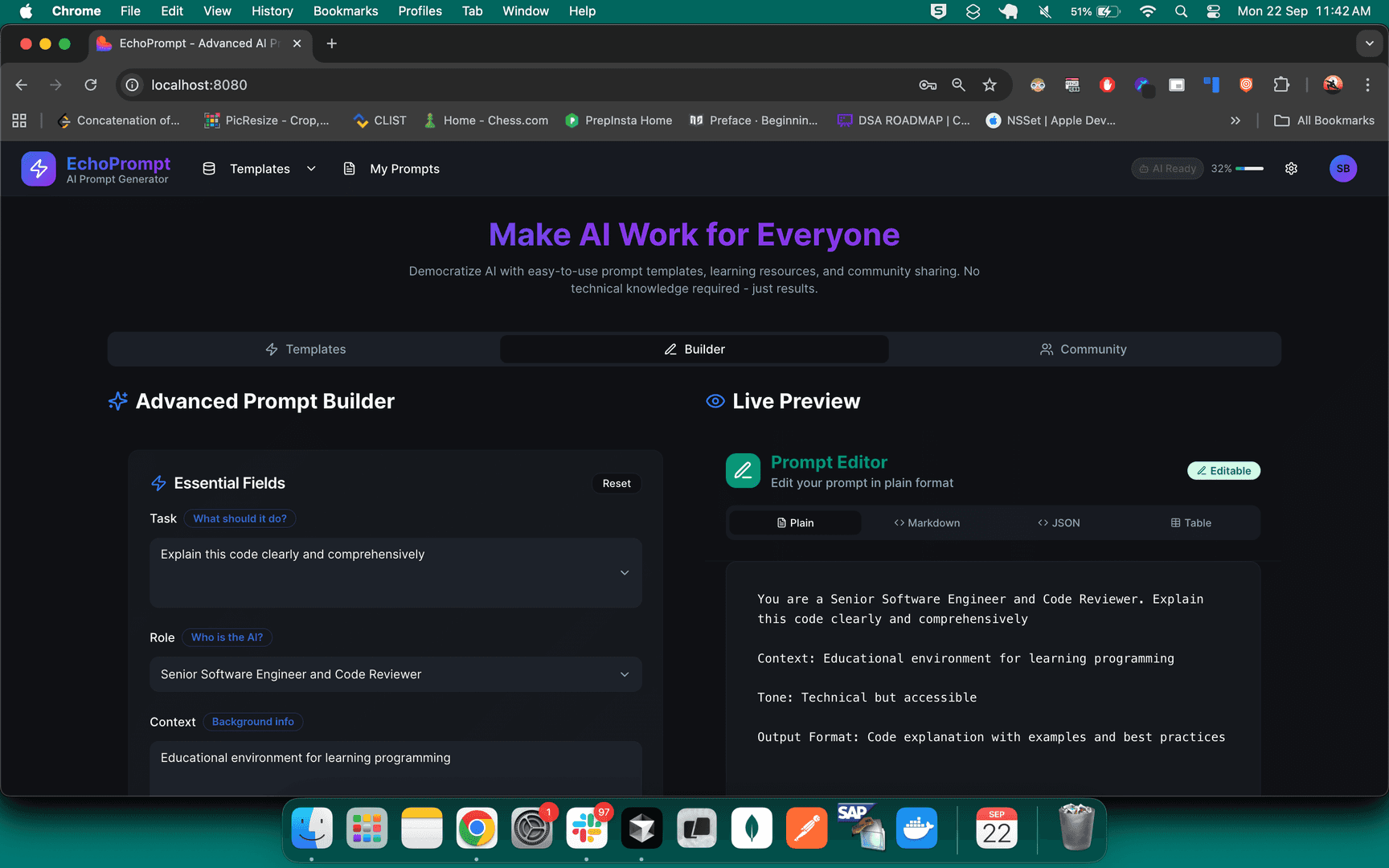Expand the Role selection dropdown
Image resolution: width=1389 pixels, height=868 pixels.
[625, 674]
